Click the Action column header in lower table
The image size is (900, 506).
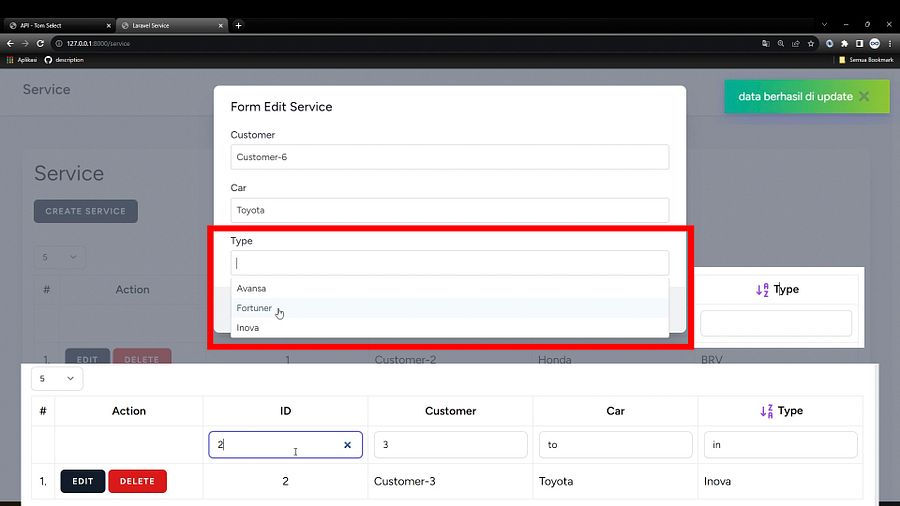click(129, 411)
